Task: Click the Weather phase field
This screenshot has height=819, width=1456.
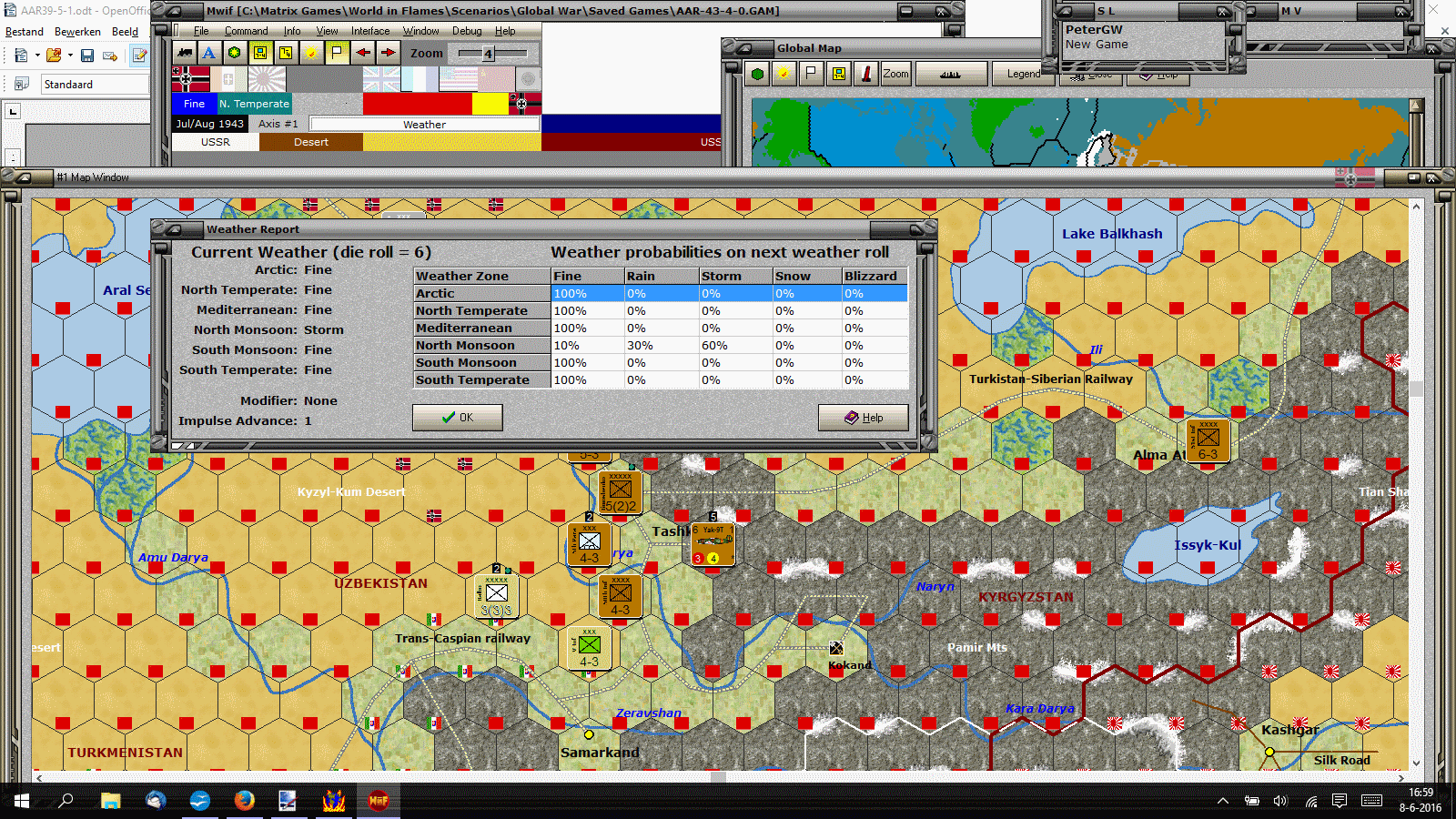Action: 424,124
